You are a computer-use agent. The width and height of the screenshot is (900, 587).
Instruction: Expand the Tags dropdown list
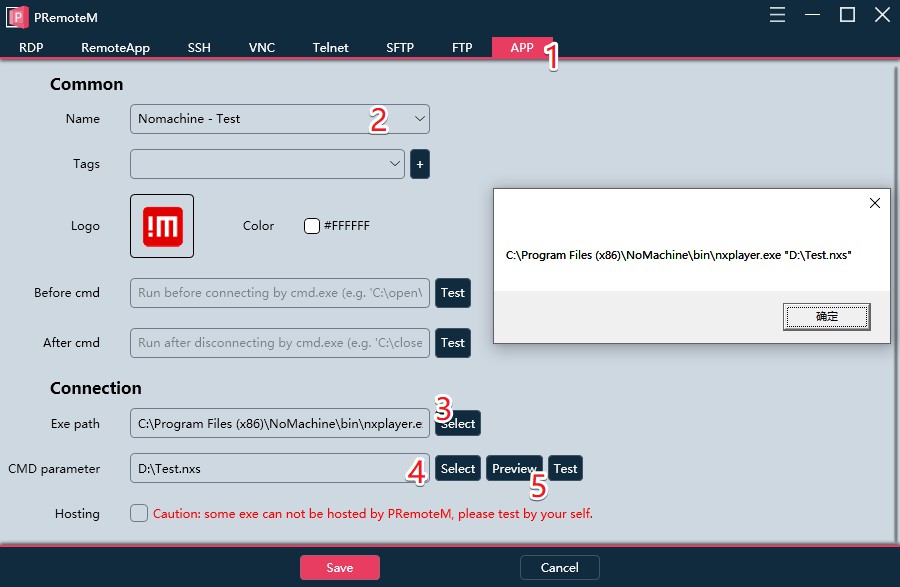click(x=394, y=164)
